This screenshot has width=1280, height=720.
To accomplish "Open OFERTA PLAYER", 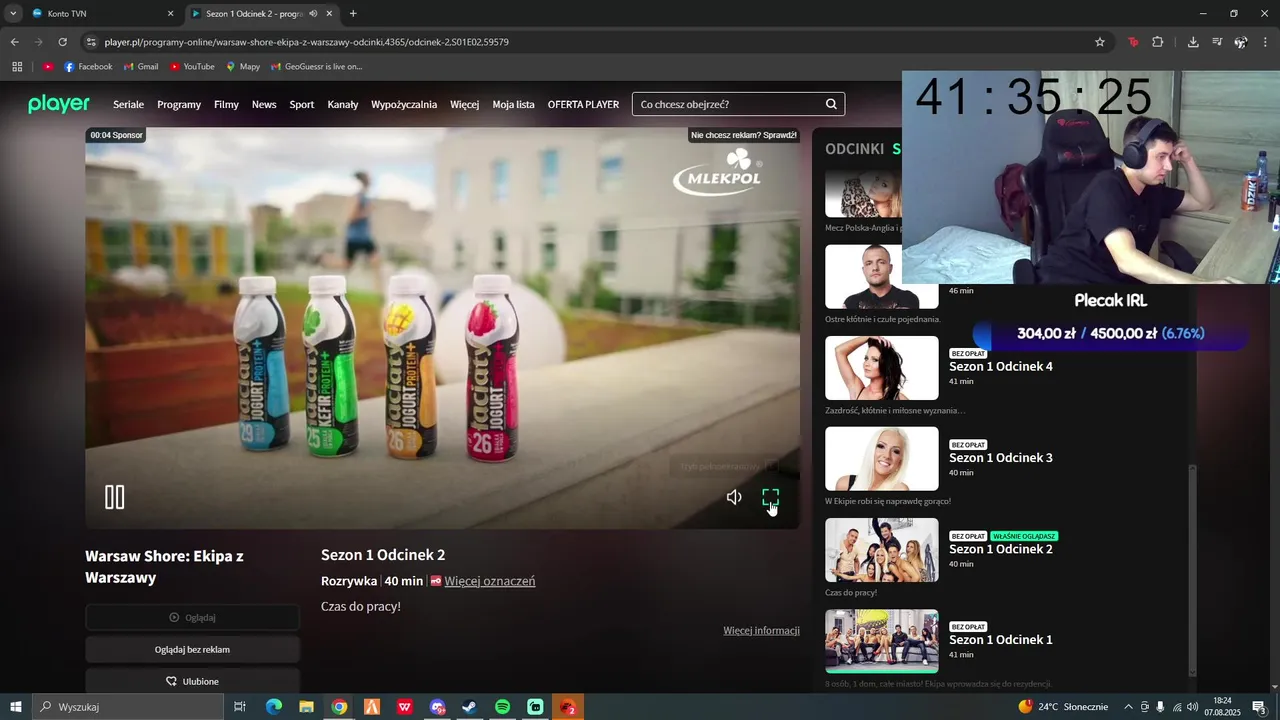I will pos(583,104).
